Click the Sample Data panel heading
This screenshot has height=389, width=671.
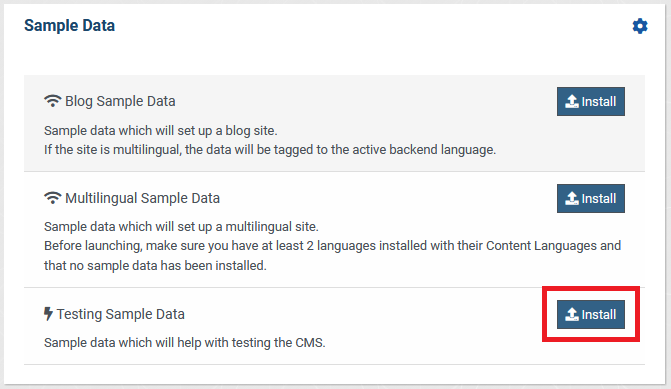tap(69, 26)
